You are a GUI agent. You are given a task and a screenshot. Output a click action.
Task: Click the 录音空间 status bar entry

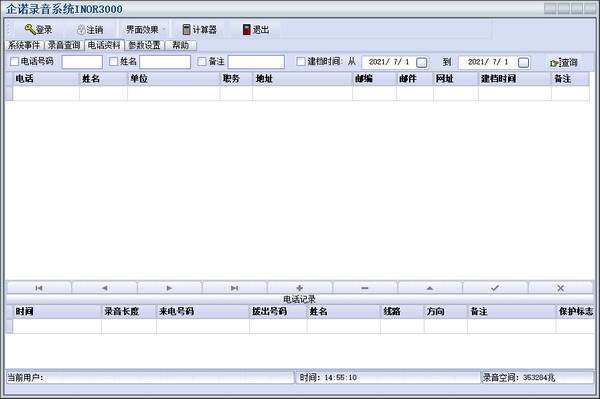coord(537,378)
